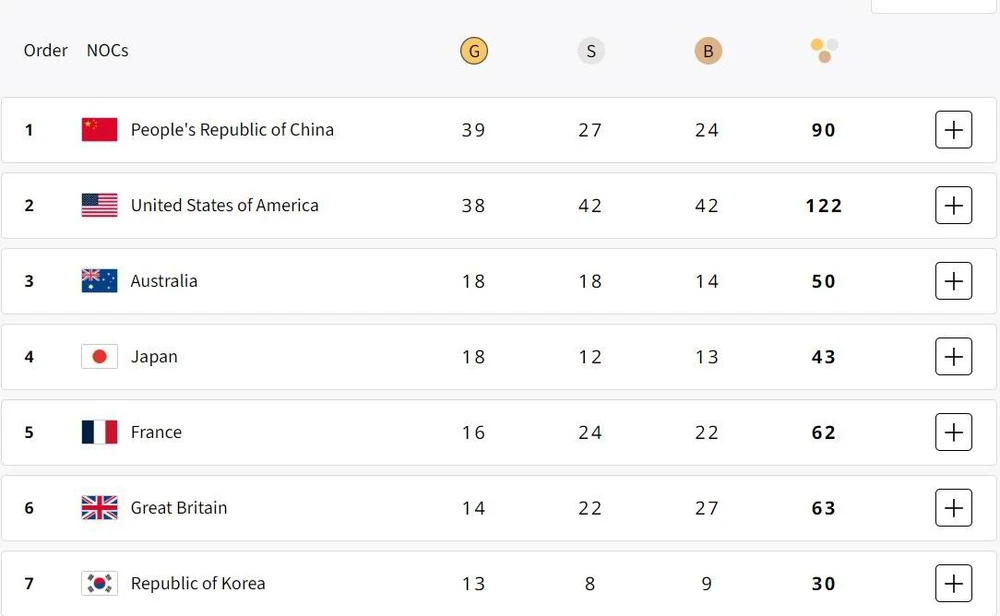Expand the Great Britain row
This screenshot has width=1000, height=616.
pos(953,508)
